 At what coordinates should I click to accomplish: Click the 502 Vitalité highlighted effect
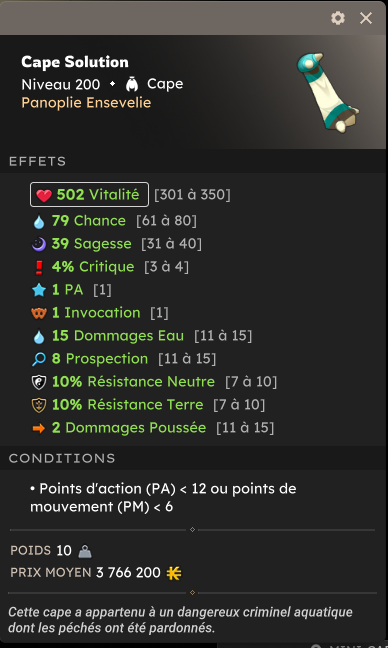pos(89,194)
